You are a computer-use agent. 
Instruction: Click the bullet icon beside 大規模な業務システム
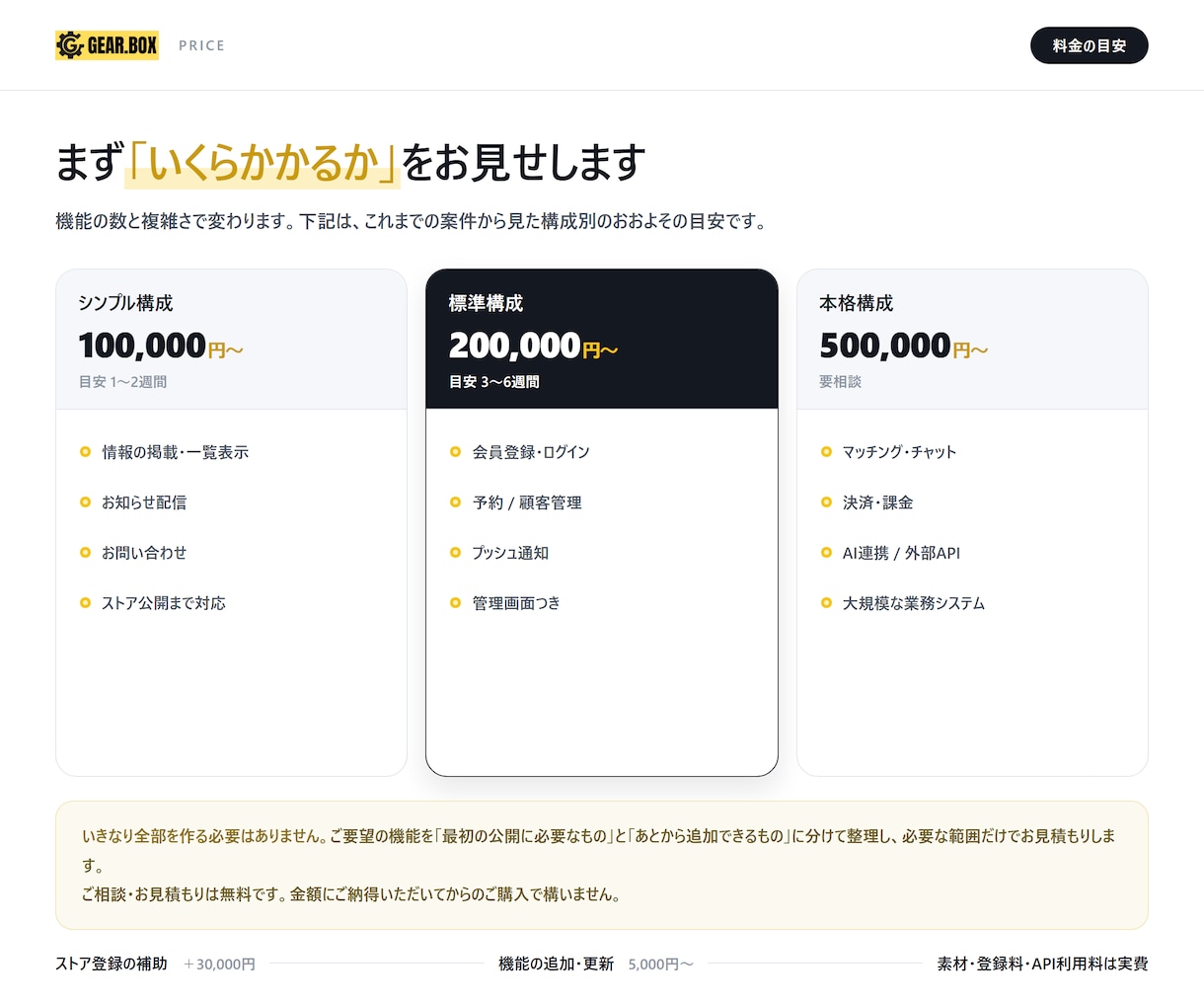(x=826, y=603)
